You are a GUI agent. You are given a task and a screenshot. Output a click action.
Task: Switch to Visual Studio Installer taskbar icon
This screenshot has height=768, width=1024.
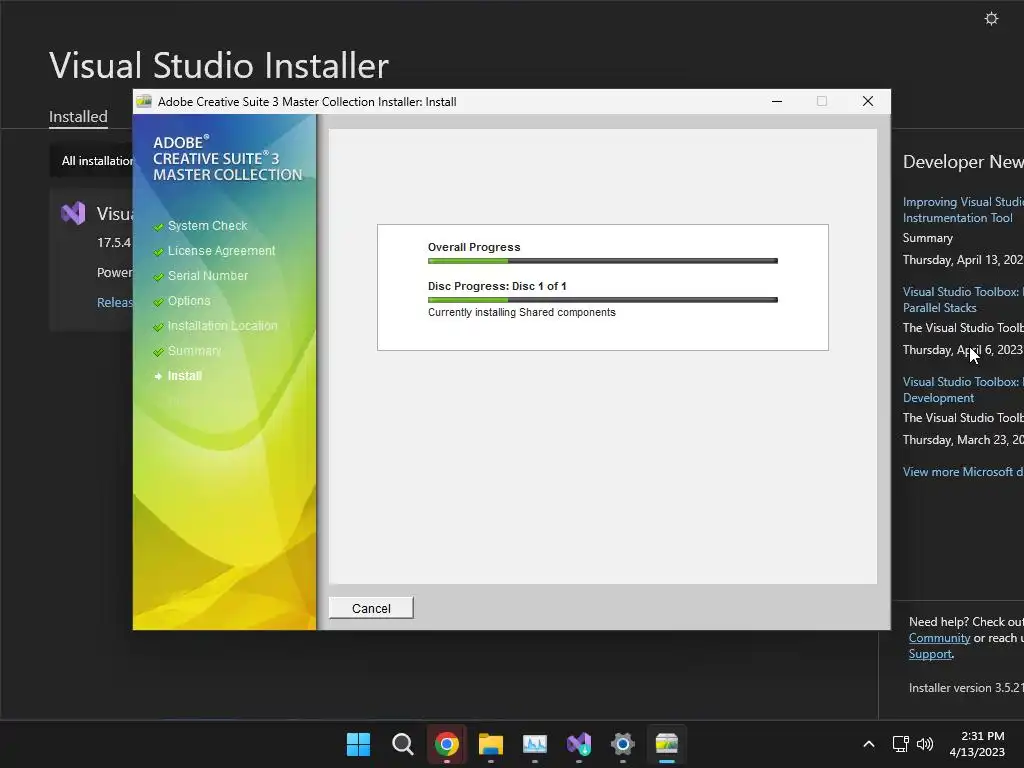tap(579, 744)
